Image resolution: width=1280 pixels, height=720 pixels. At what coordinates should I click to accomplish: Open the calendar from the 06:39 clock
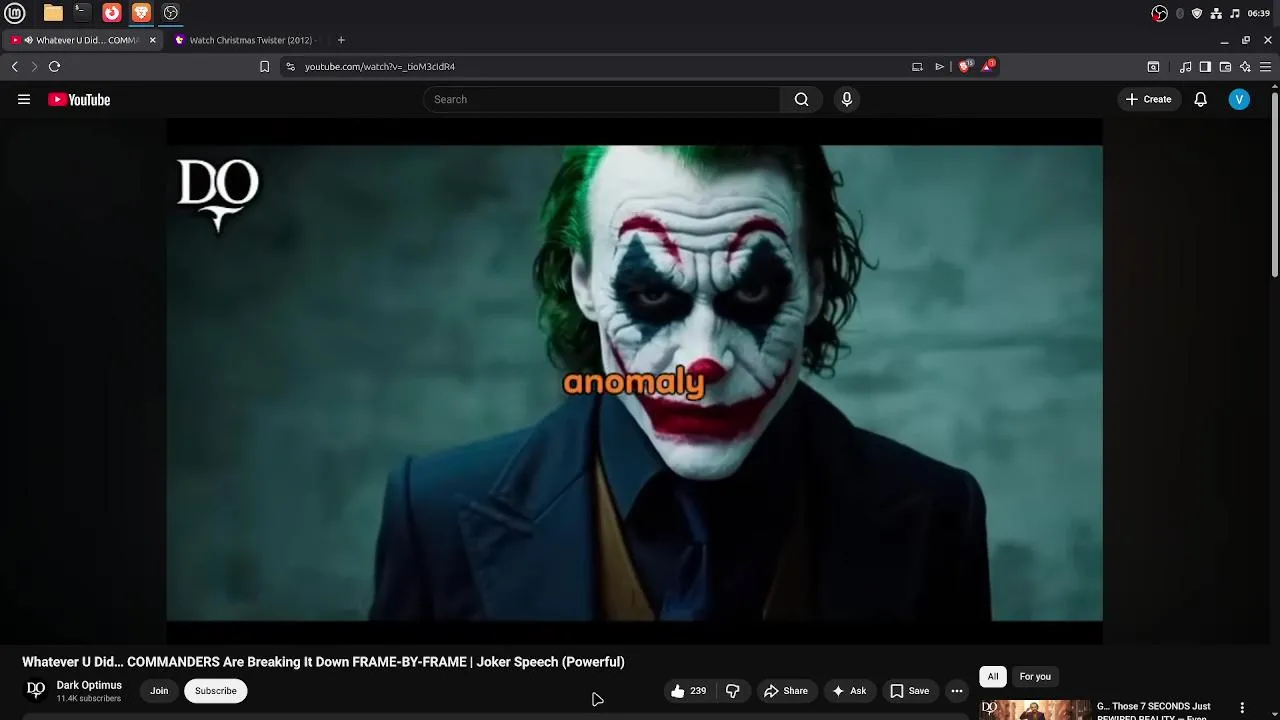pos(1259,13)
